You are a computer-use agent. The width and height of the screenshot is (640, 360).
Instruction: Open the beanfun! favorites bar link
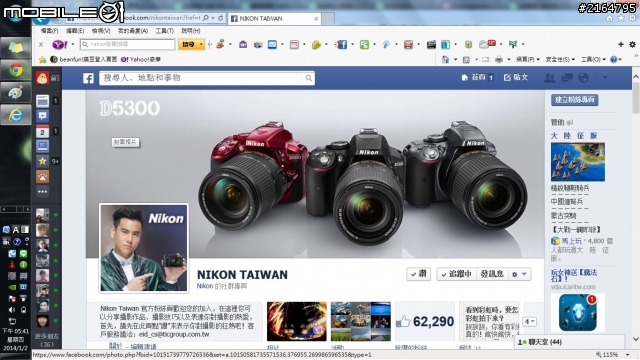83,60
